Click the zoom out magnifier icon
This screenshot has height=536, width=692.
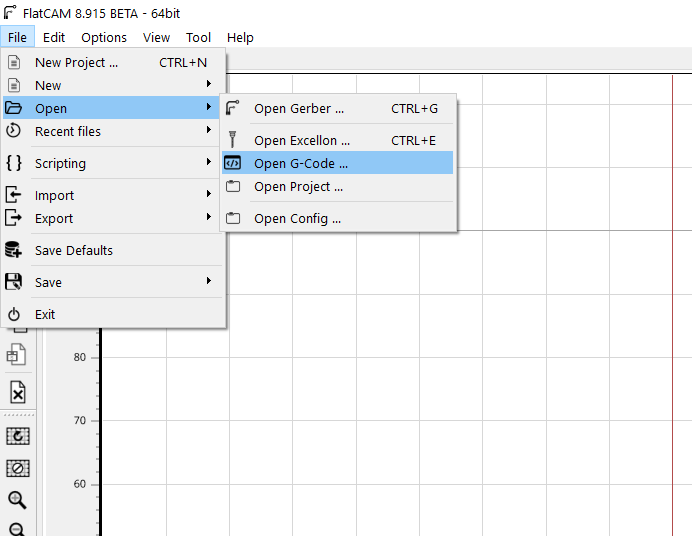17,529
